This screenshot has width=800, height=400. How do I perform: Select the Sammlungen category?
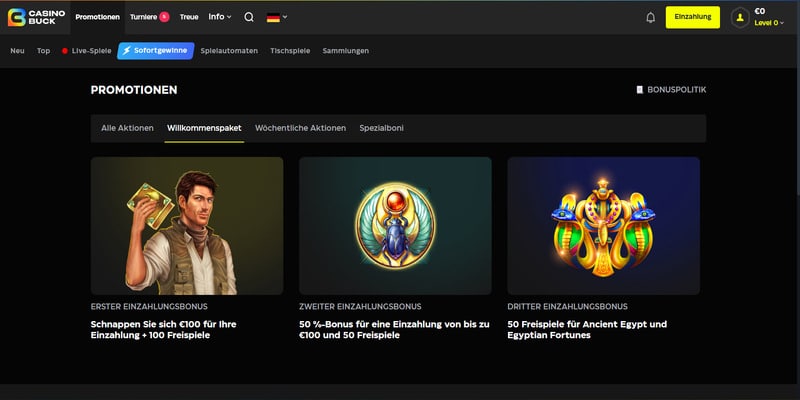click(345, 51)
